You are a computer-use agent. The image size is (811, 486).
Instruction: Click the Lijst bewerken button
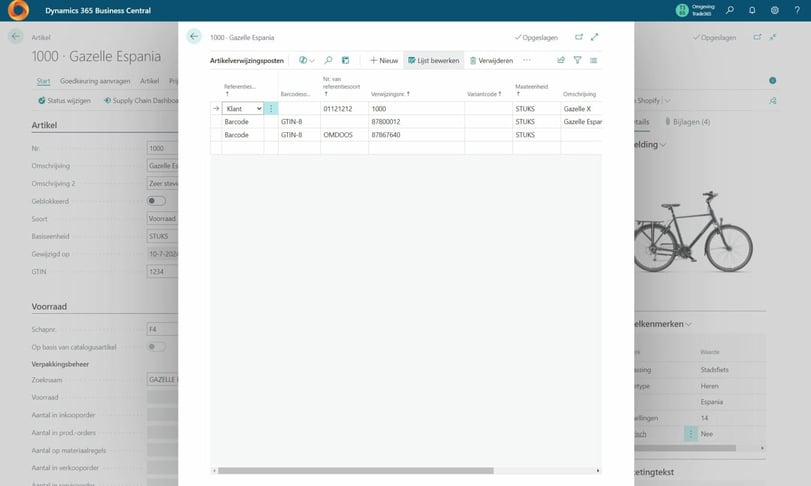tap(433, 60)
